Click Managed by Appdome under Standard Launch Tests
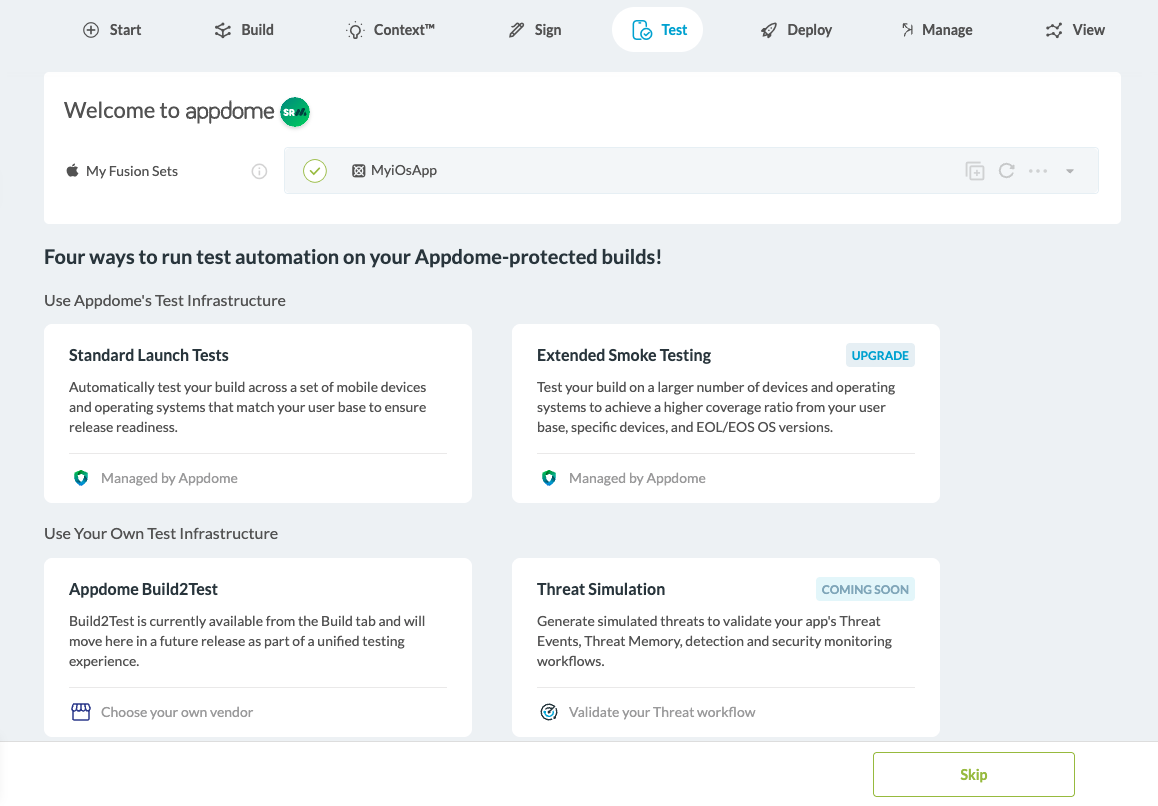1158x806 pixels. click(x=169, y=478)
